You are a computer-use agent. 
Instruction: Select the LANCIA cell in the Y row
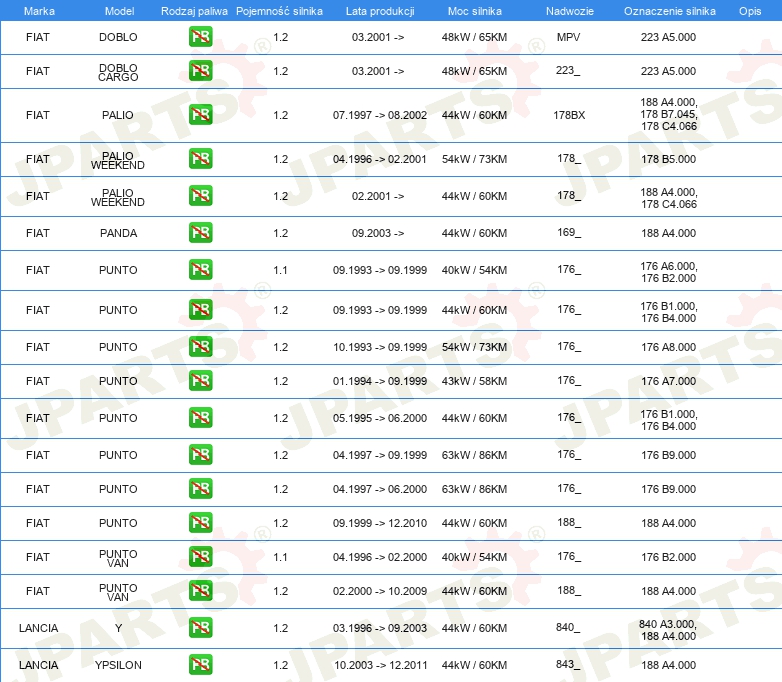(x=38, y=628)
